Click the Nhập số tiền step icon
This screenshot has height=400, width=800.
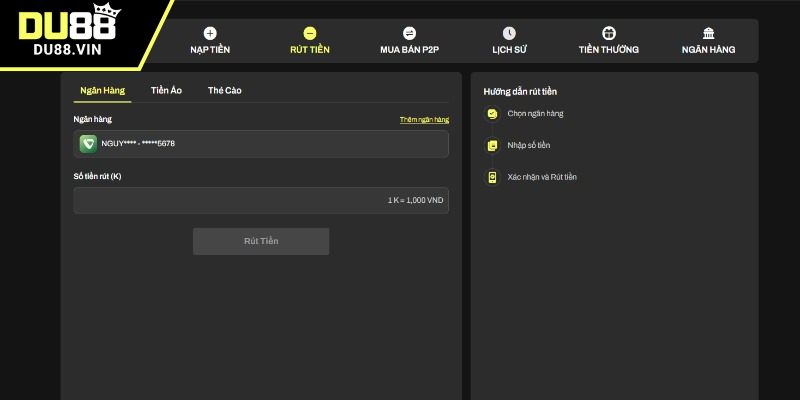[x=491, y=146]
